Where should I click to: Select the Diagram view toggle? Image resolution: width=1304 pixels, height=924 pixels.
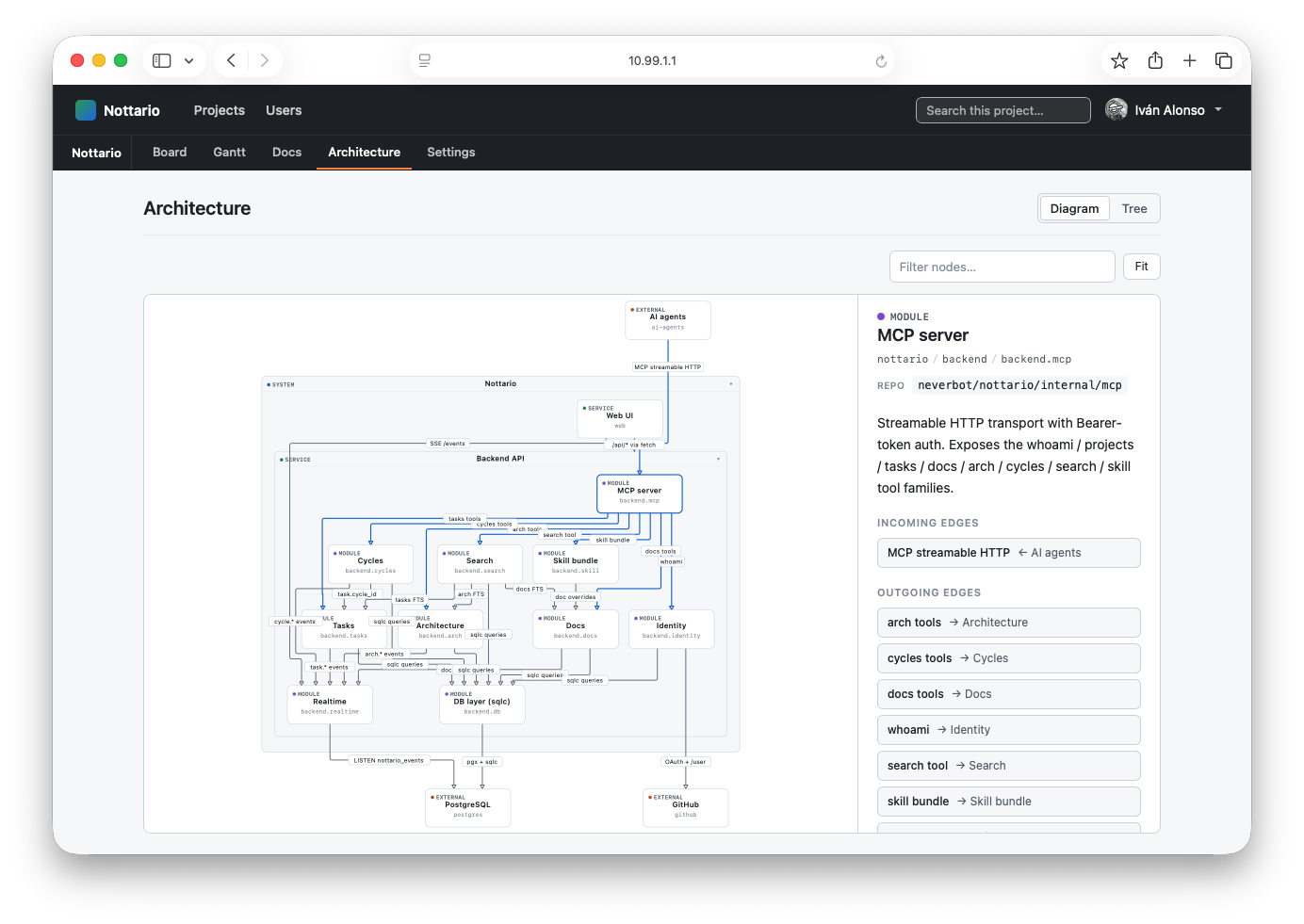(x=1074, y=209)
